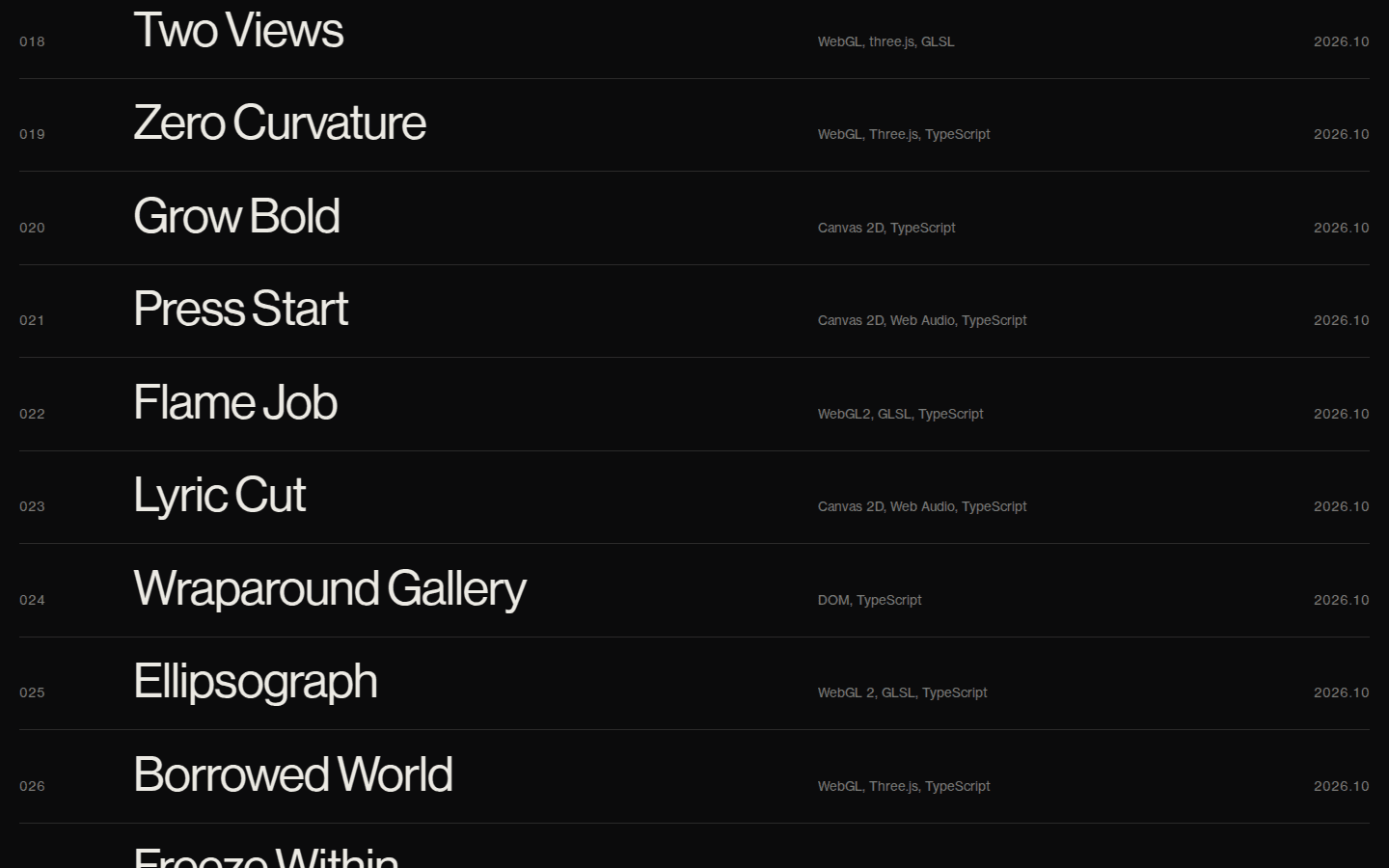Click the 2026.10 date in Zero Curvature row

point(1341,134)
